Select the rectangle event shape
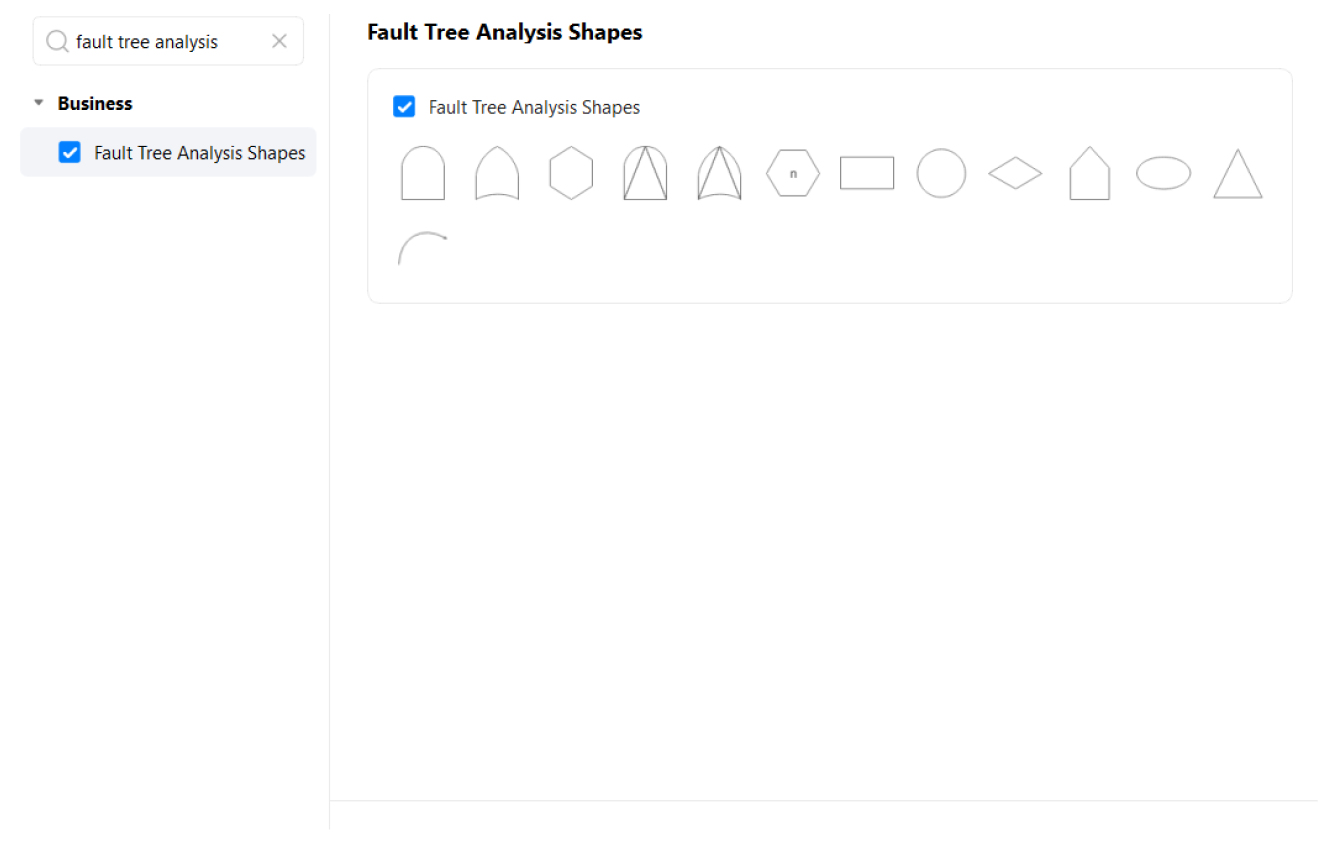 coord(867,173)
